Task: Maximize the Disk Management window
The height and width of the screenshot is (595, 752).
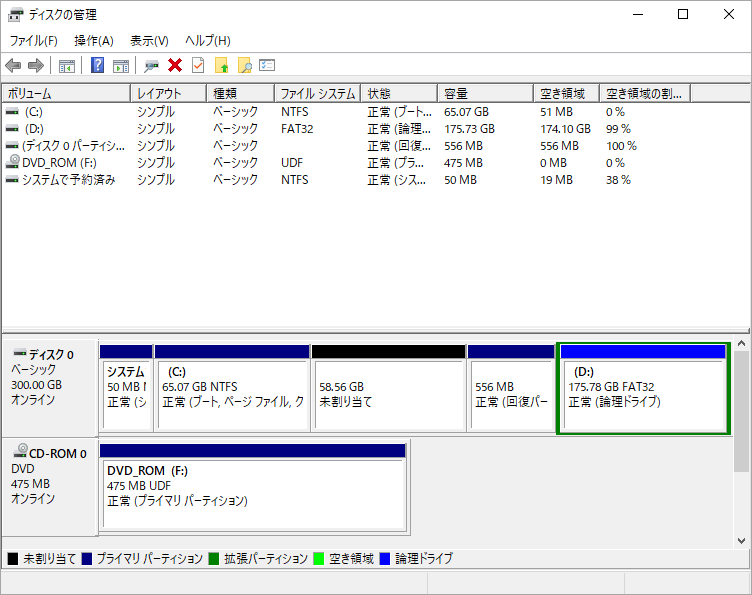Action: coord(683,14)
